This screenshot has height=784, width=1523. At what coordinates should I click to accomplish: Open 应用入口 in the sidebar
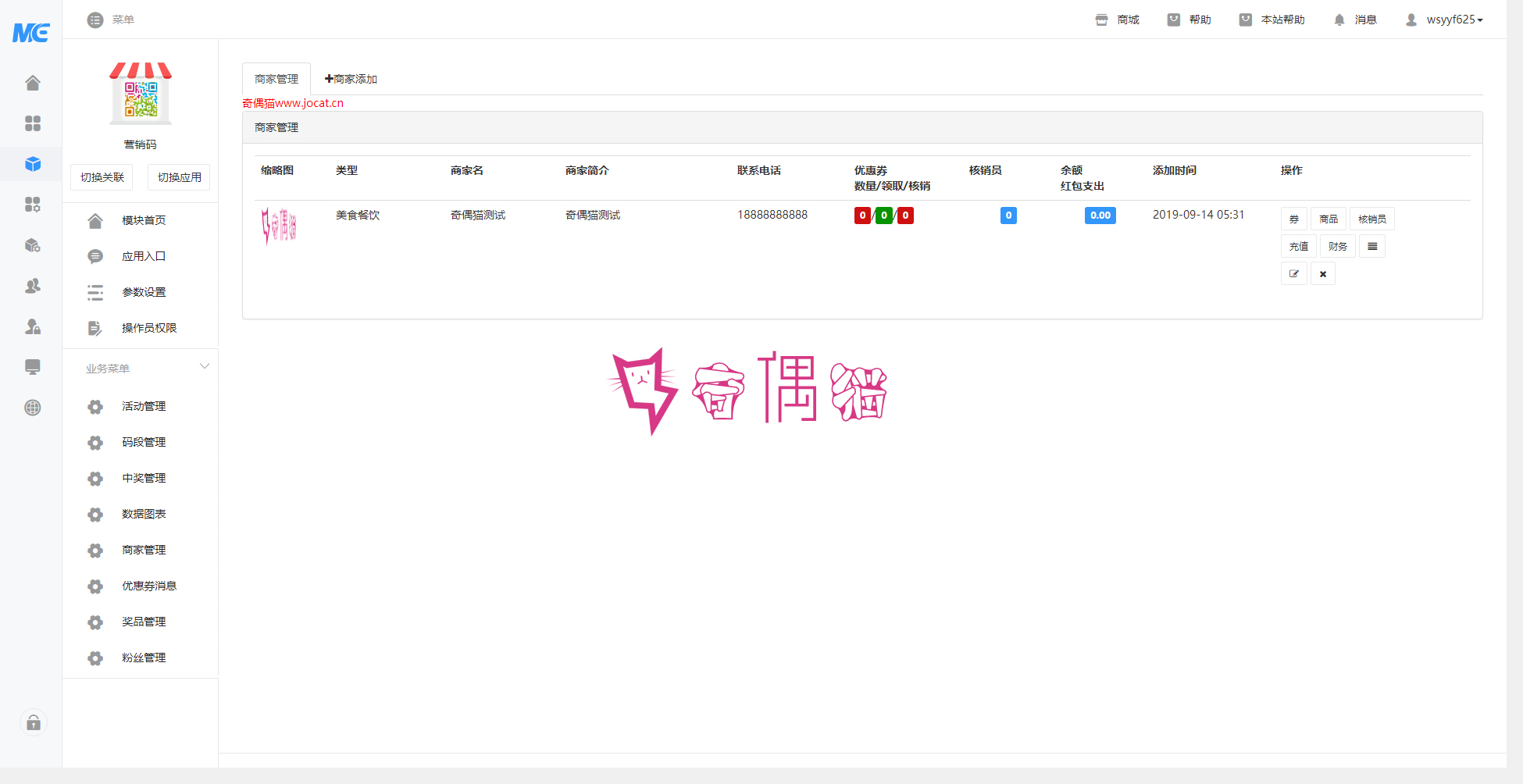pos(144,256)
